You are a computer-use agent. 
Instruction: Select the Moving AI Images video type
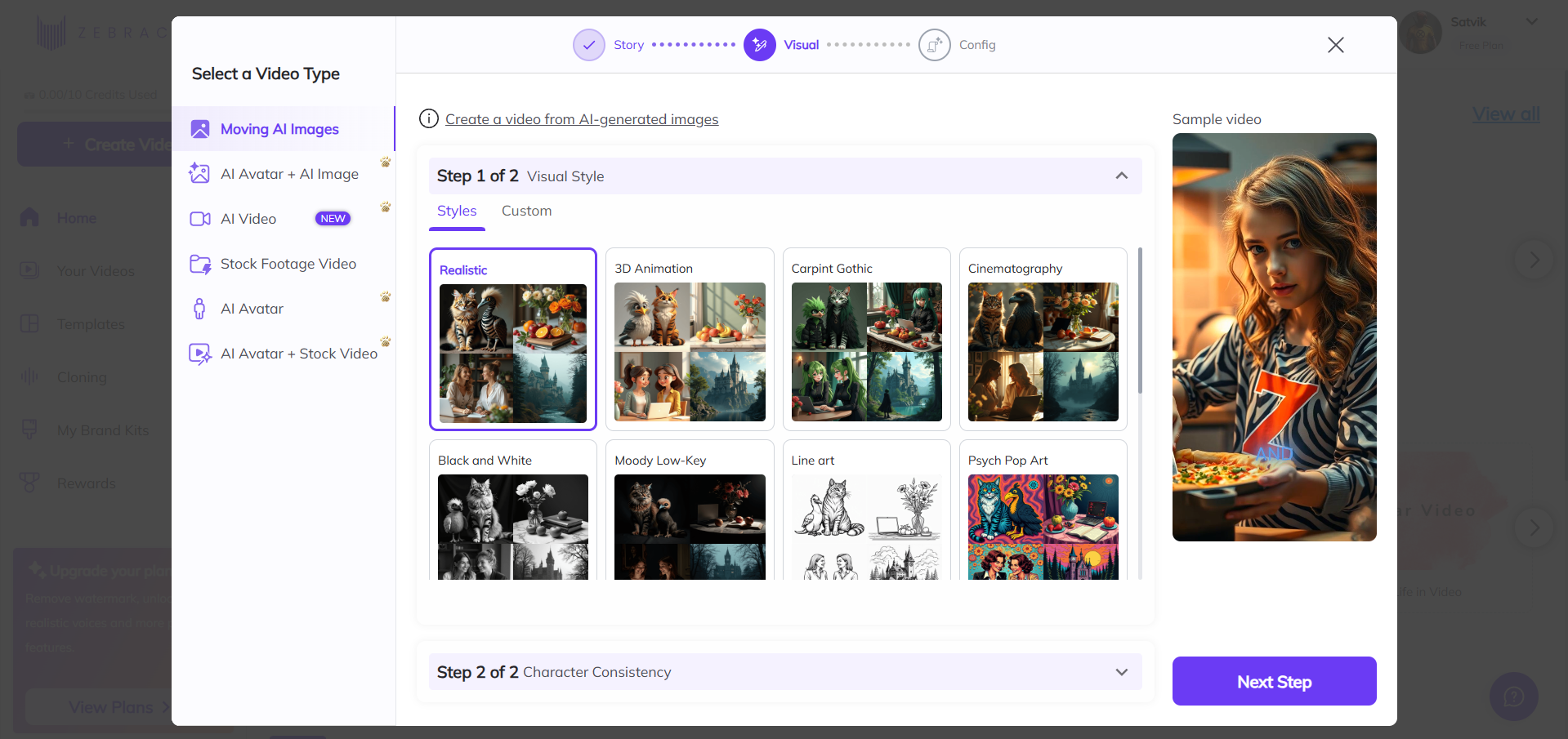[x=279, y=129]
